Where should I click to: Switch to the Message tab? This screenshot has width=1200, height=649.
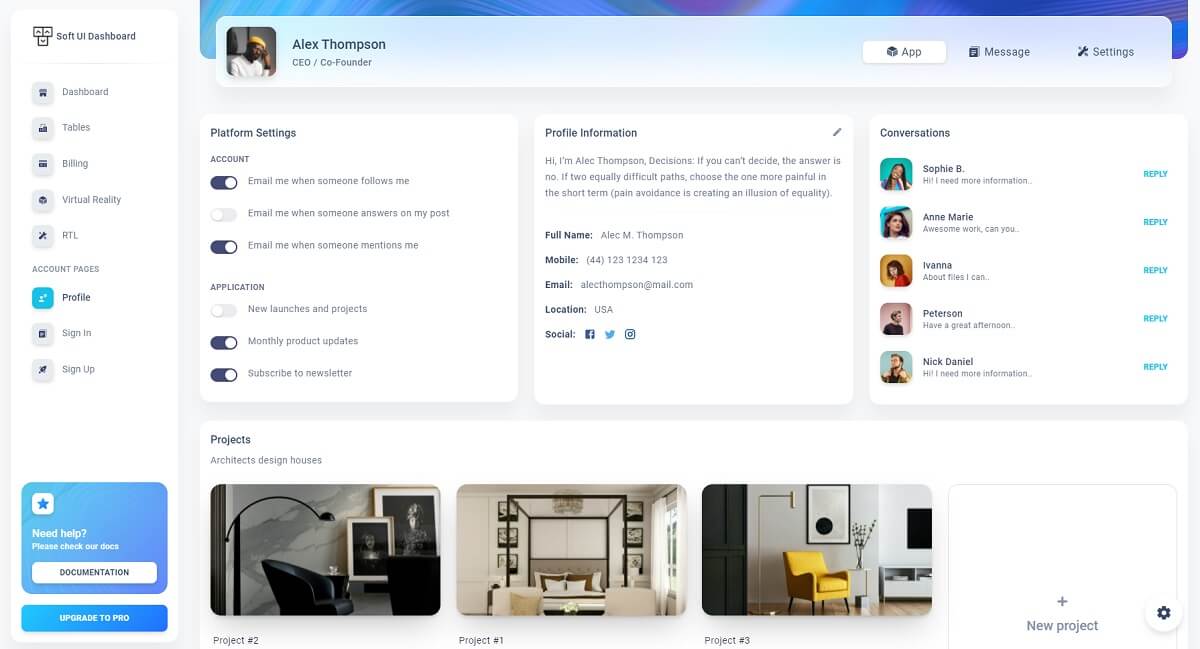coord(999,51)
